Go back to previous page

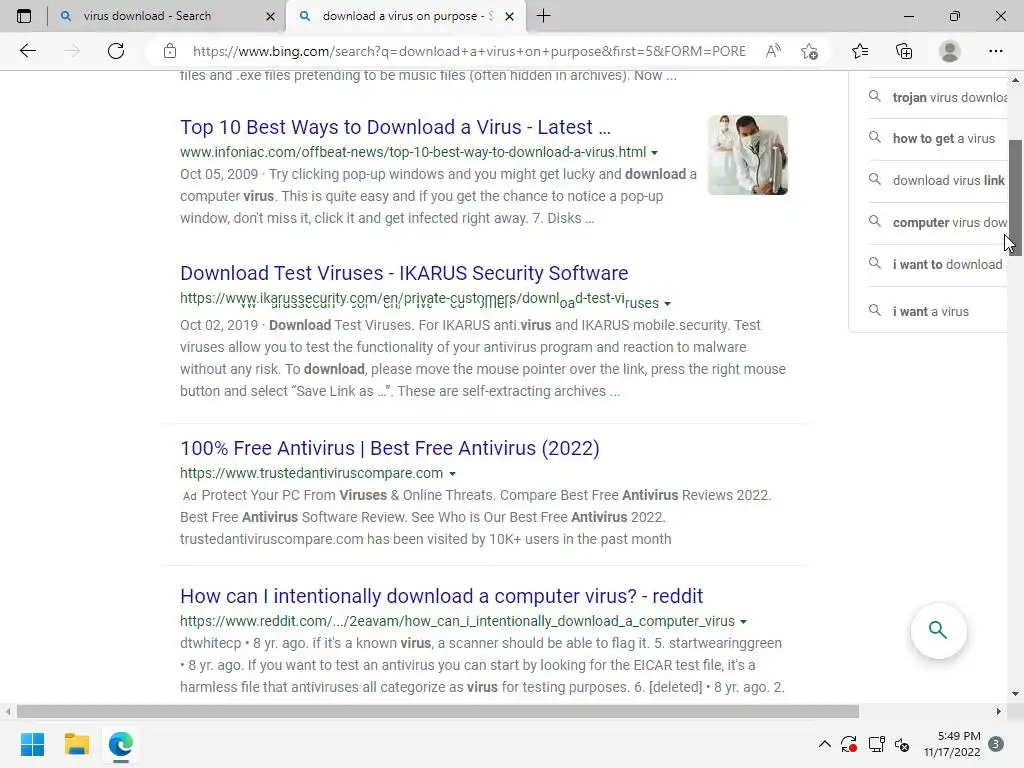28,51
